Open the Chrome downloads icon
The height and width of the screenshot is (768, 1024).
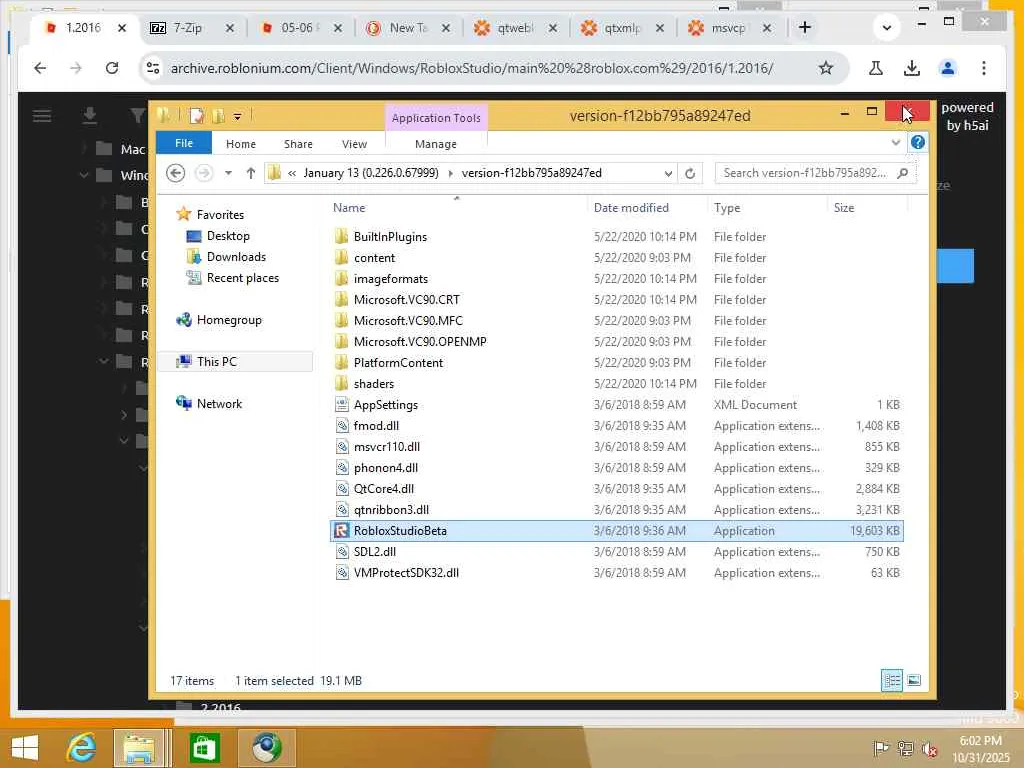coord(912,68)
